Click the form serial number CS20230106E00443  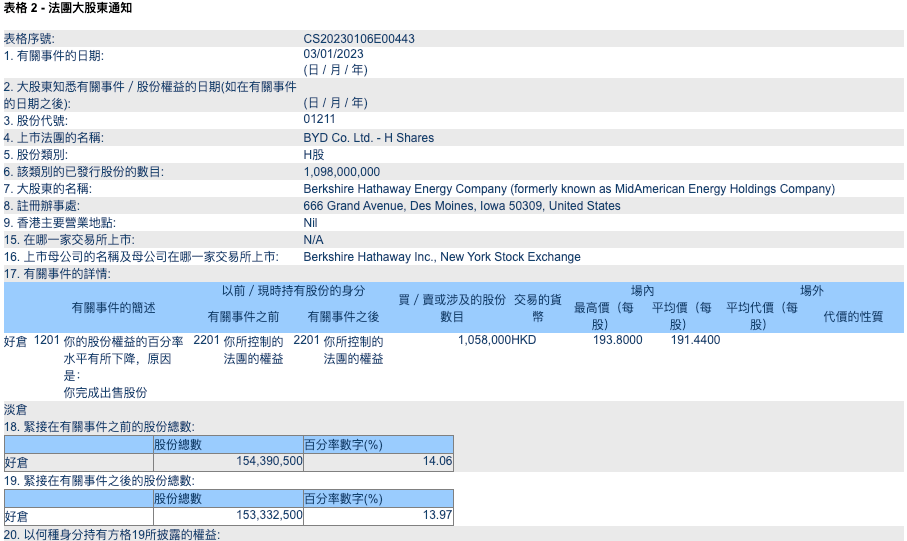[359, 39]
